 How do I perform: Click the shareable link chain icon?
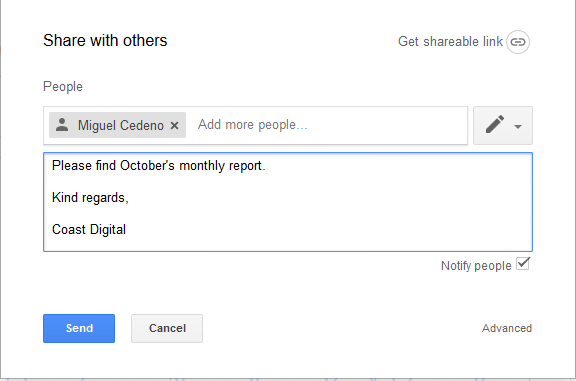point(518,42)
